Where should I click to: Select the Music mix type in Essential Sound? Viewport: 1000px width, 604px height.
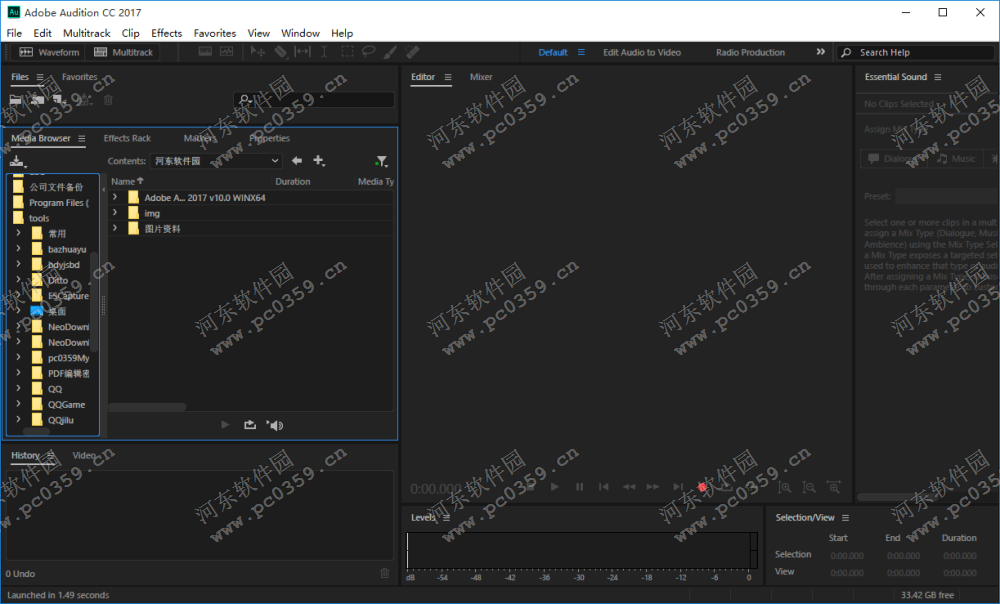957,158
